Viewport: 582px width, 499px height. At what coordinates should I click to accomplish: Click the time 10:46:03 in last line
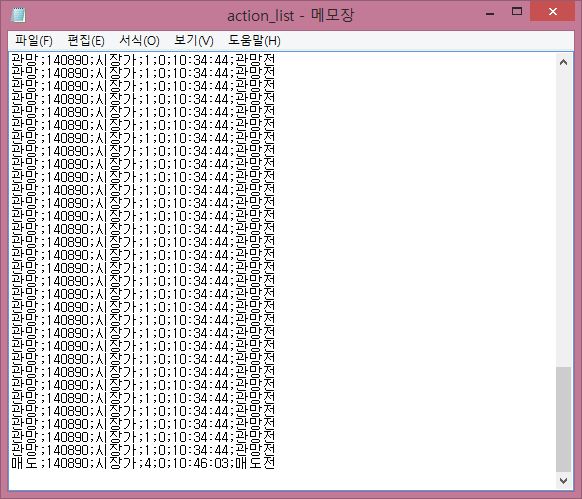point(202,463)
